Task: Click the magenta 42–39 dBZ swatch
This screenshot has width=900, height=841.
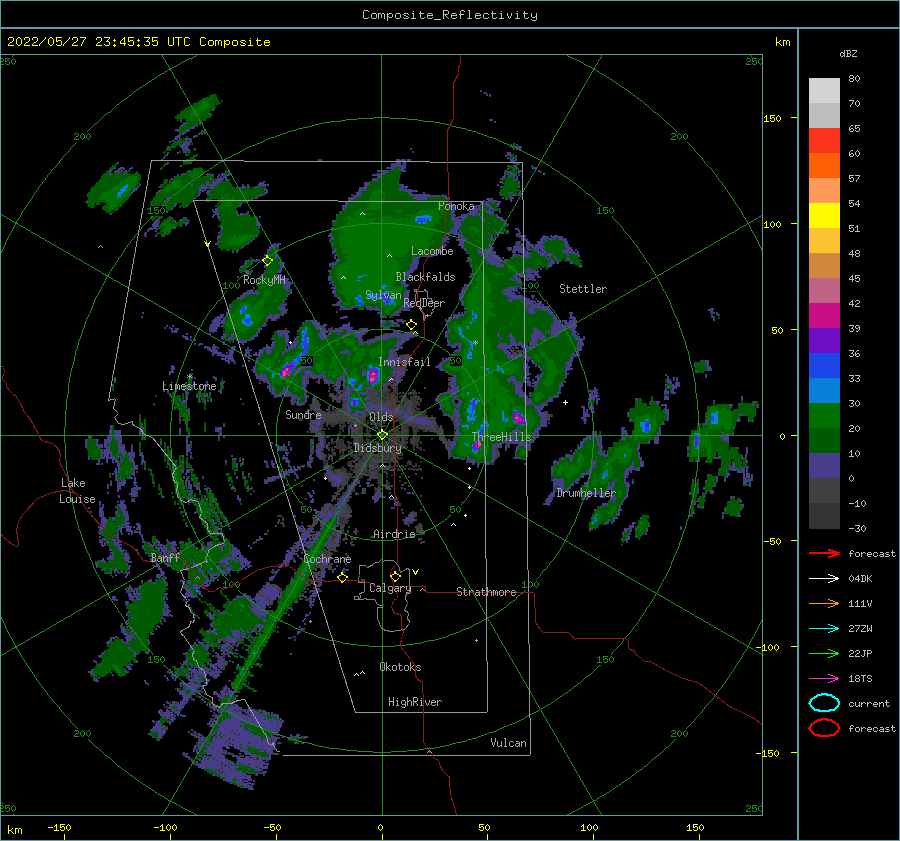Action: tap(824, 316)
